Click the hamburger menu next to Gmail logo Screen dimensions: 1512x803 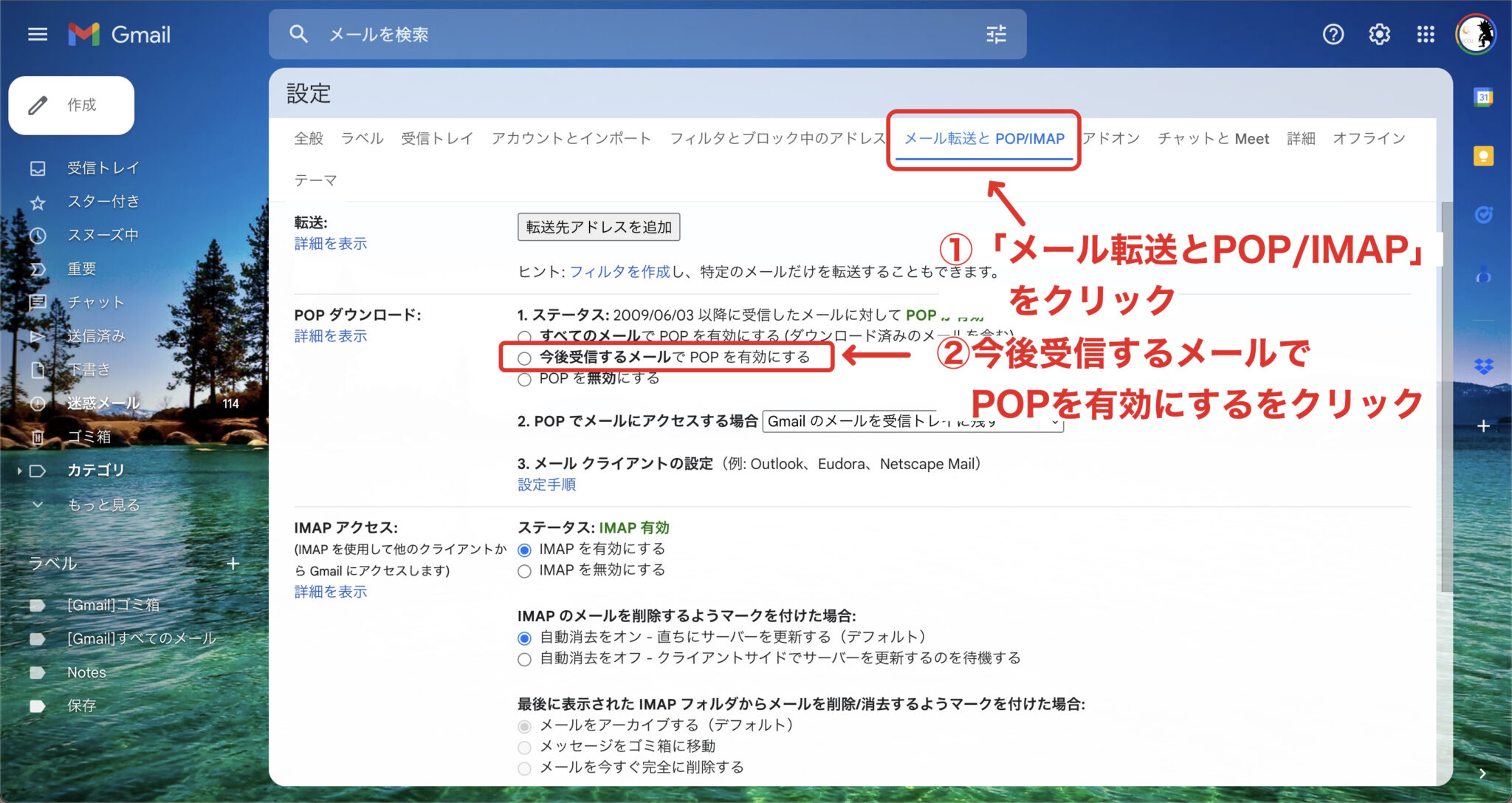click(x=37, y=34)
